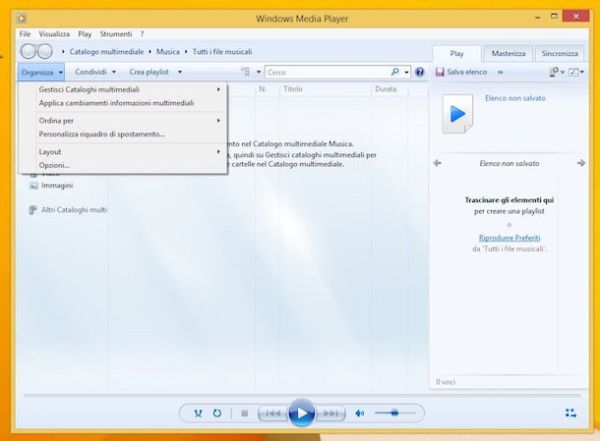Click into the Cerca search field
The height and width of the screenshot is (441, 600).
(x=325, y=72)
